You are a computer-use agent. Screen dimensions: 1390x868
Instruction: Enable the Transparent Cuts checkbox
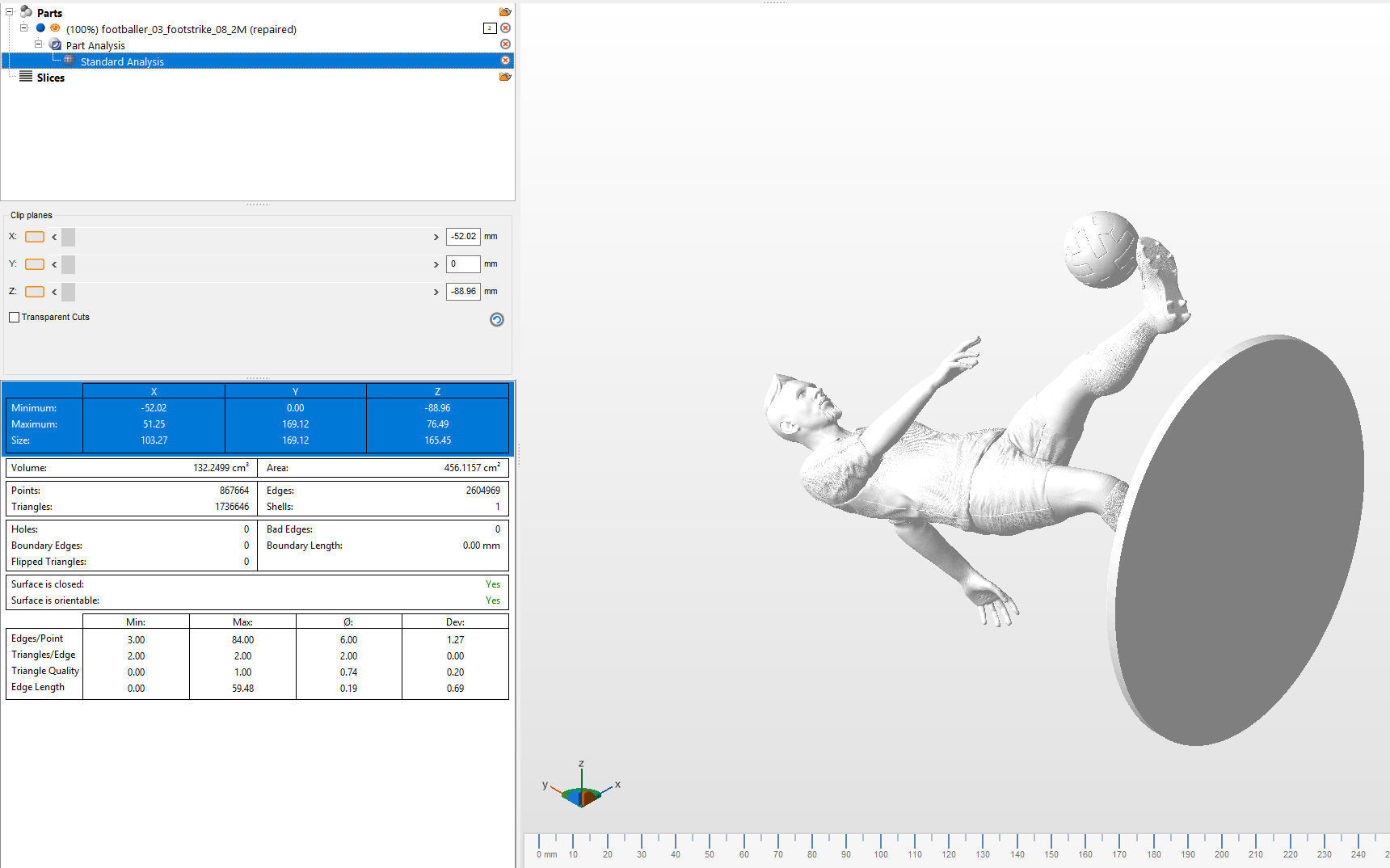tap(14, 317)
